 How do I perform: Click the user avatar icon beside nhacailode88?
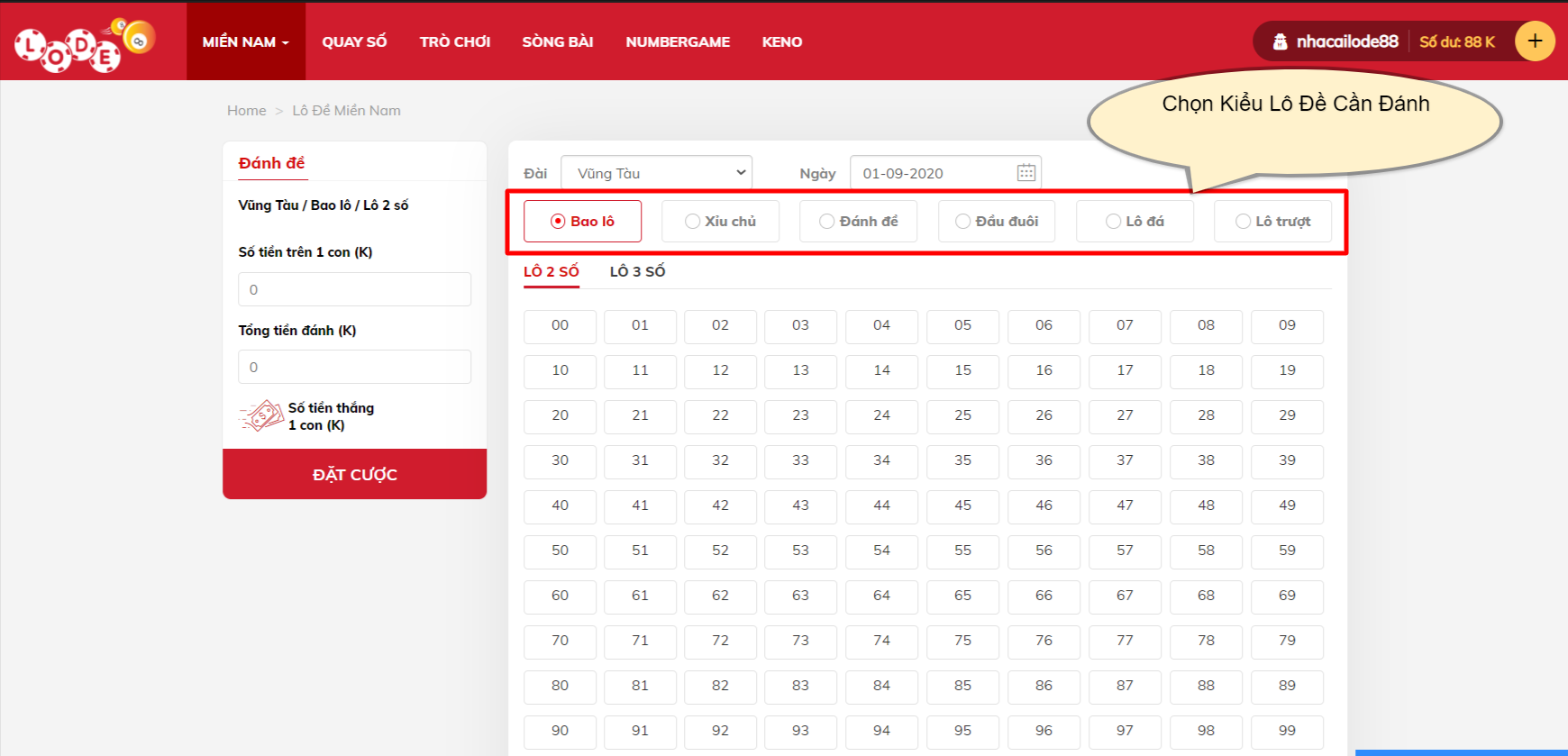[1280, 41]
